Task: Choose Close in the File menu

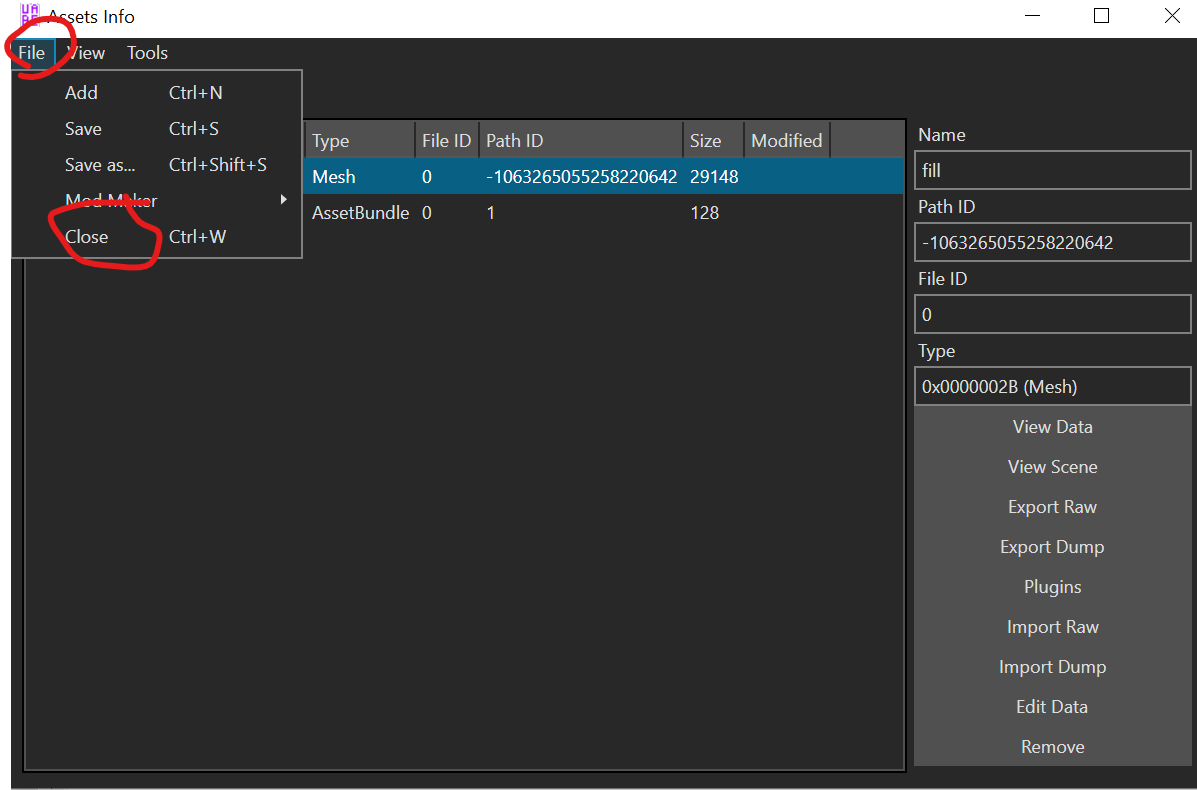Action: [x=157, y=237]
